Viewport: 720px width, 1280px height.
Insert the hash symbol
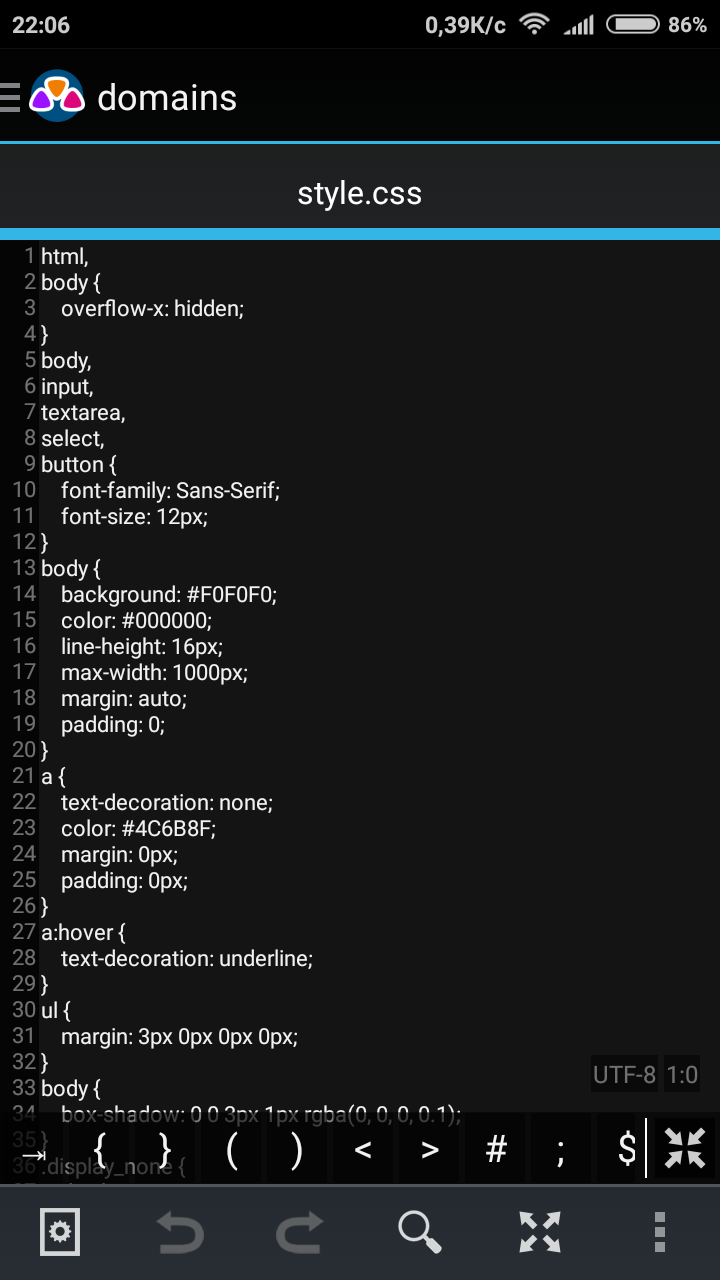pos(495,1150)
